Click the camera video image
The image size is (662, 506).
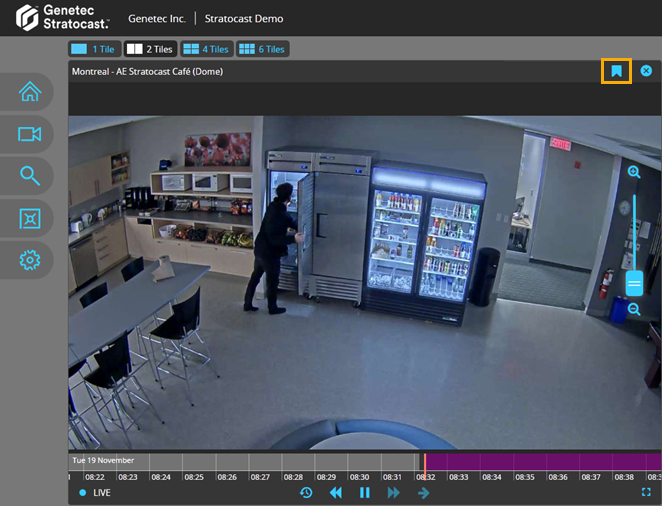365,282
